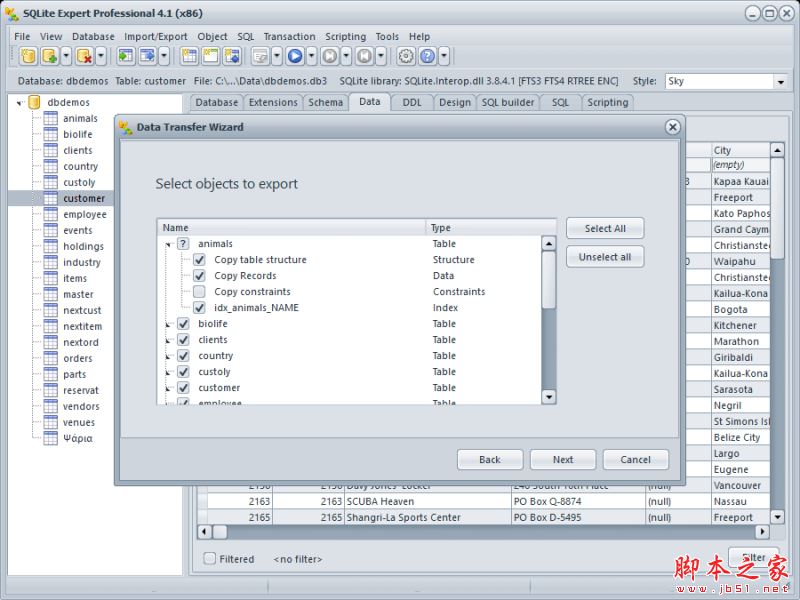Click the New Database toolbar icon
Image resolution: width=800 pixels, height=600 pixels.
tap(29, 56)
